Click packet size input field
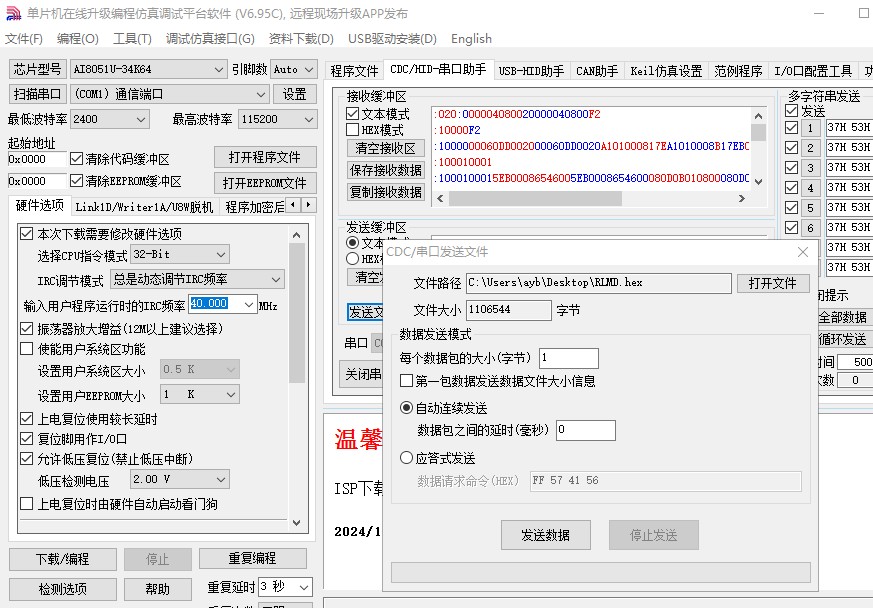Screen dimensions: 873x608 pos(568,358)
